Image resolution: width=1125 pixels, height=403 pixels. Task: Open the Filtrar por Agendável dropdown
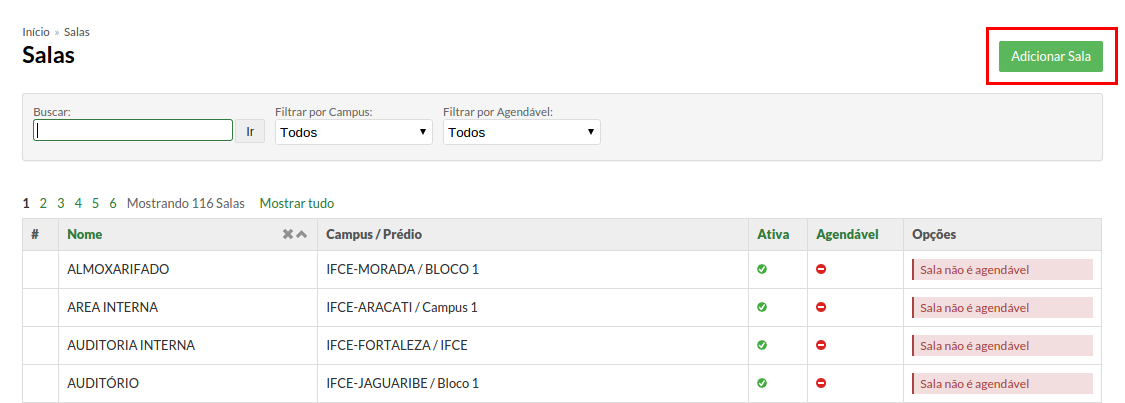(522, 132)
